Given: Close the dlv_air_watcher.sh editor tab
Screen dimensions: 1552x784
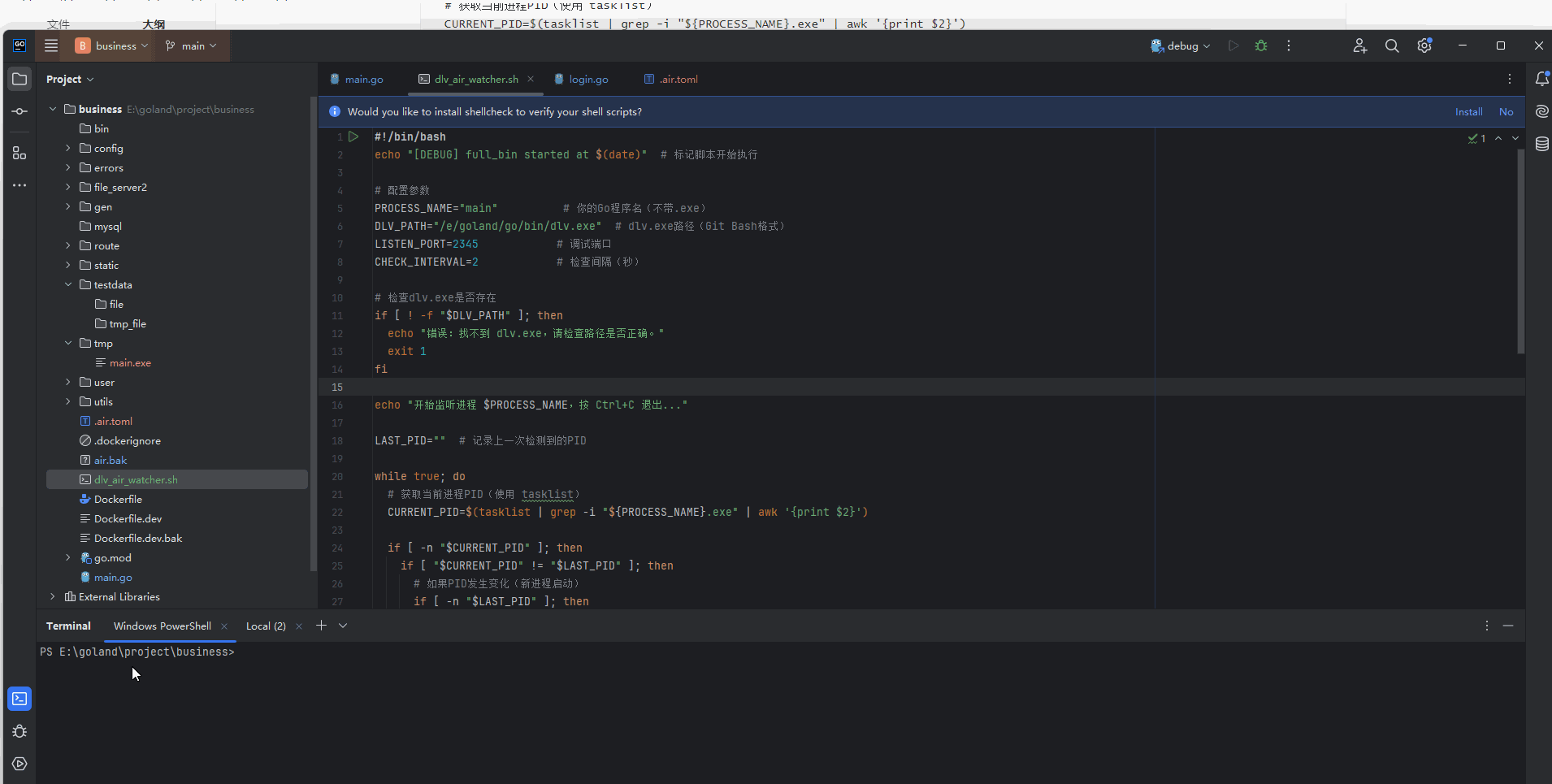Looking at the screenshot, I should click(531, 79).
